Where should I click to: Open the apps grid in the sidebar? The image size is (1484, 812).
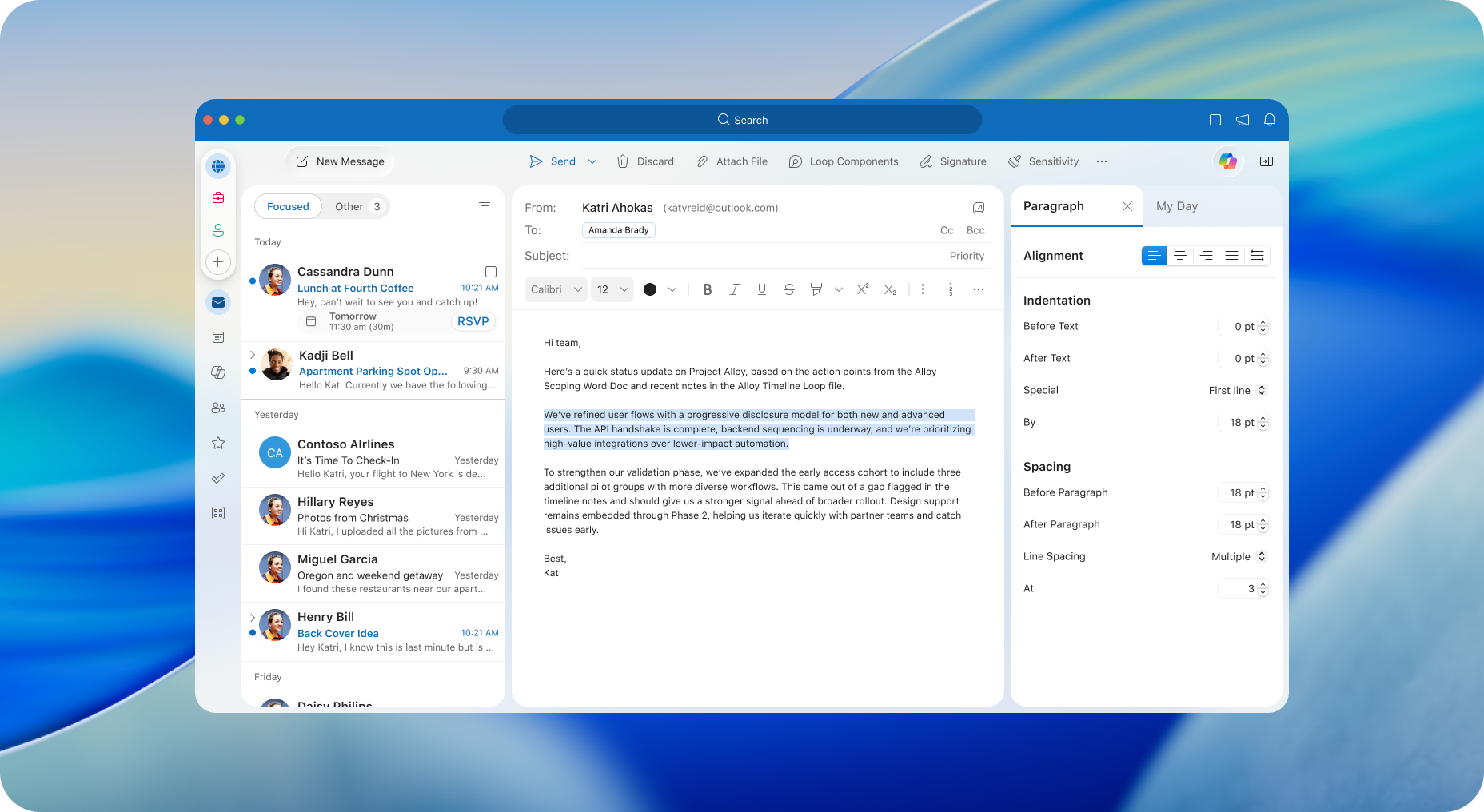tap(218, 513)
